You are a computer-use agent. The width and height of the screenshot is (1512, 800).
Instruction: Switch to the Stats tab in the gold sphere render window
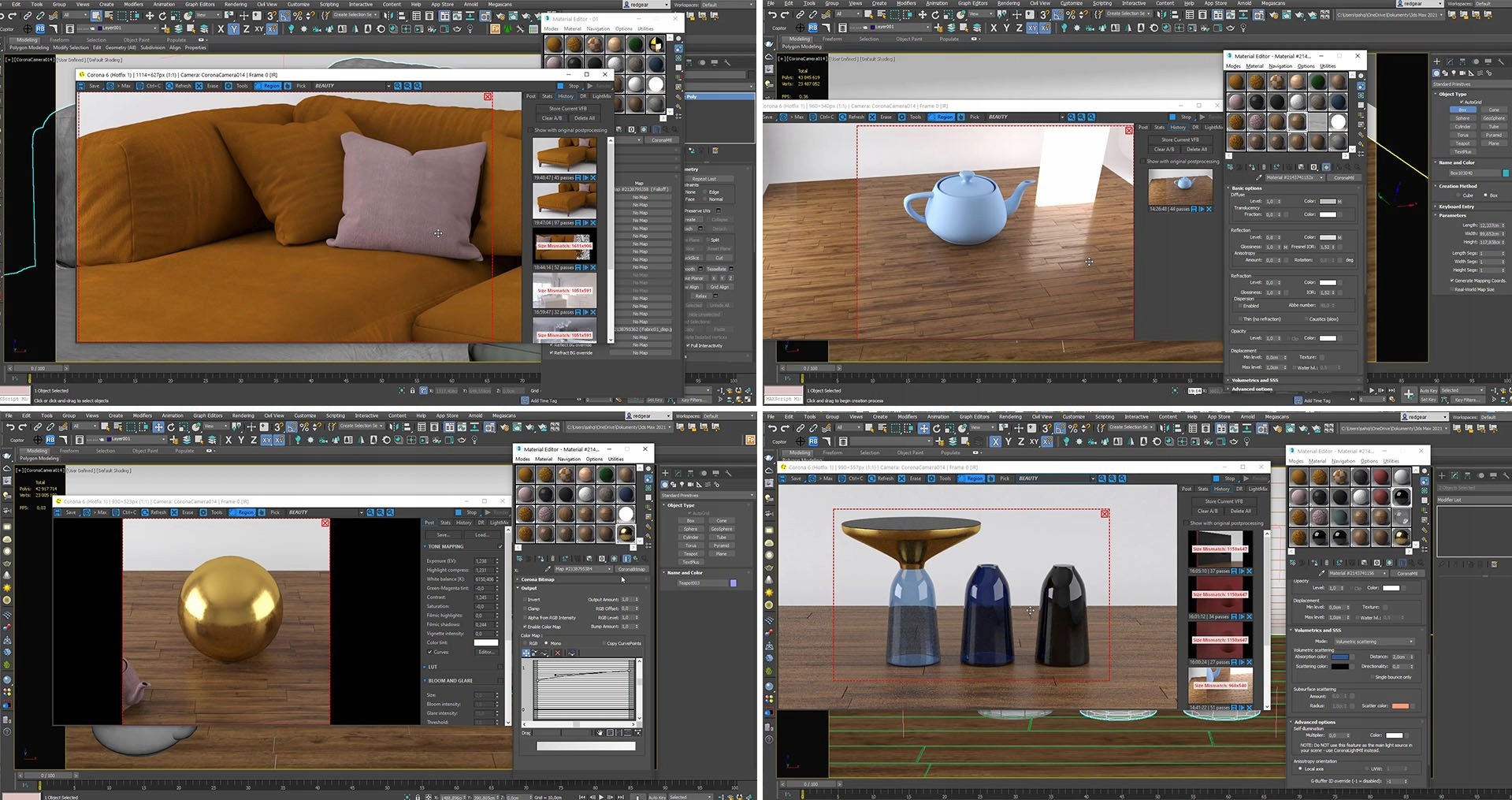(x=445, y=523)
